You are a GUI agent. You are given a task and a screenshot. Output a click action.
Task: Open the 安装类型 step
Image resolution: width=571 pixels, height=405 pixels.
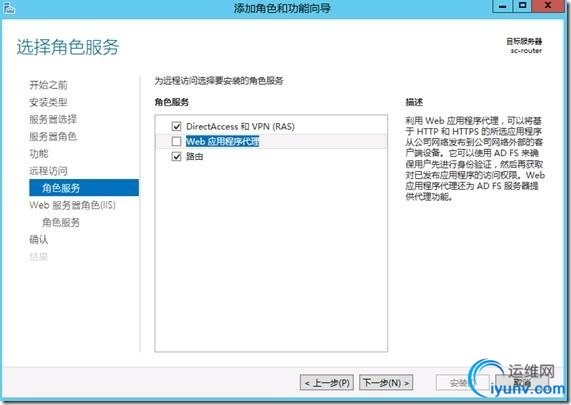pyautogui.click(x=48, y=102)
